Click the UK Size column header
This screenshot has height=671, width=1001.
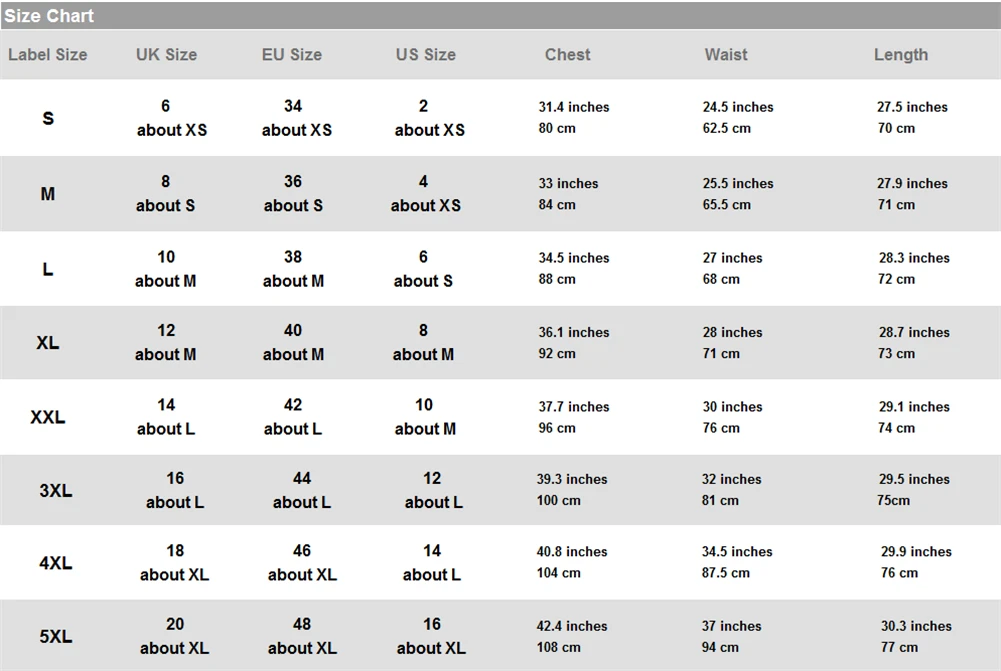point(167,55)
